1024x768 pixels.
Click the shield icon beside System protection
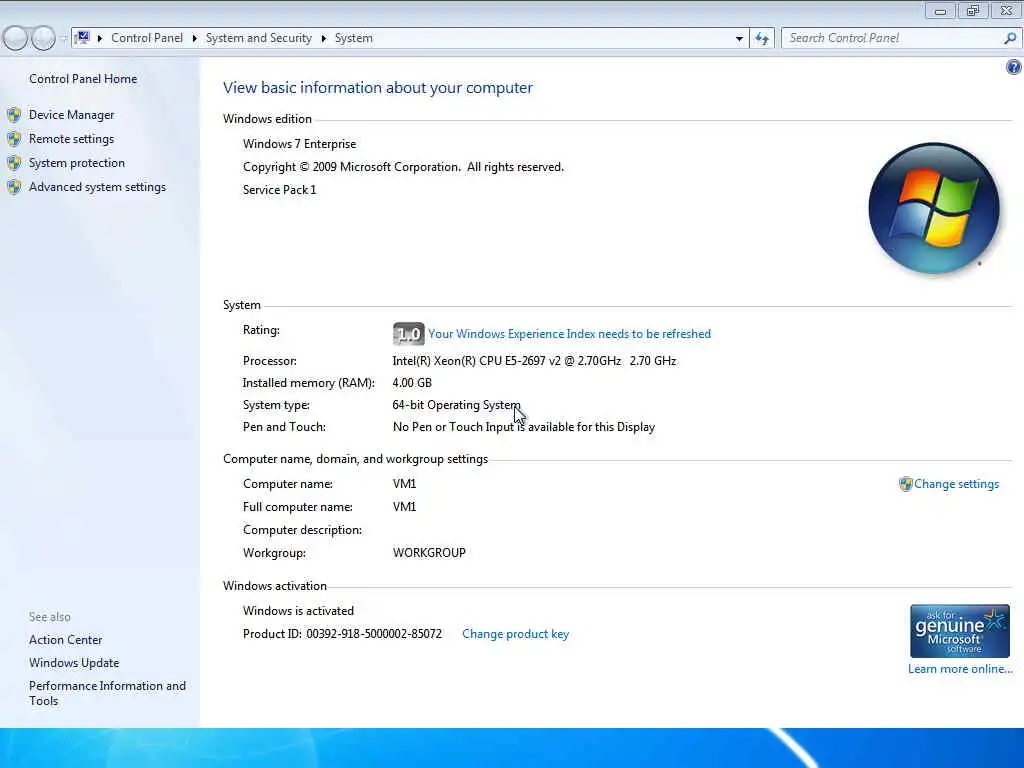pos(14,163)
